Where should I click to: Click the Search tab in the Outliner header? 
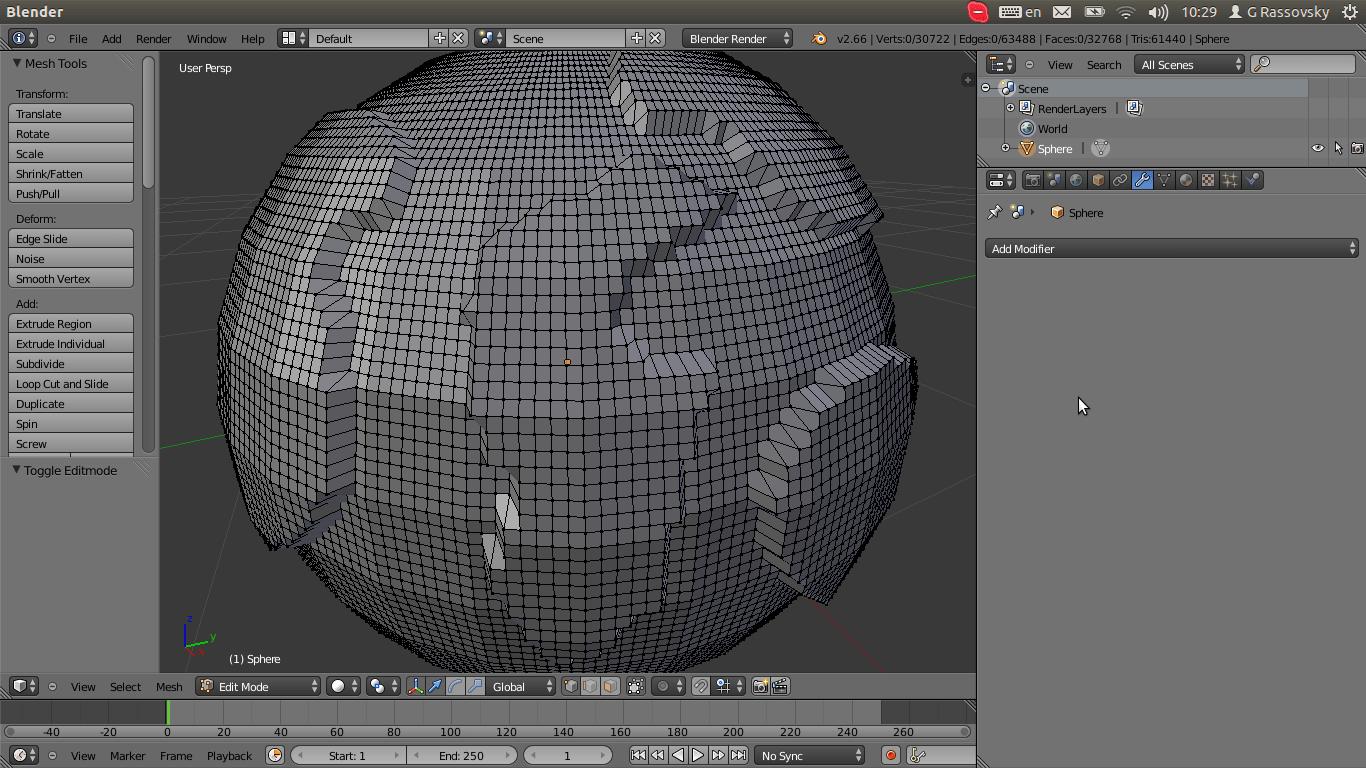(x=1104, y=64)
